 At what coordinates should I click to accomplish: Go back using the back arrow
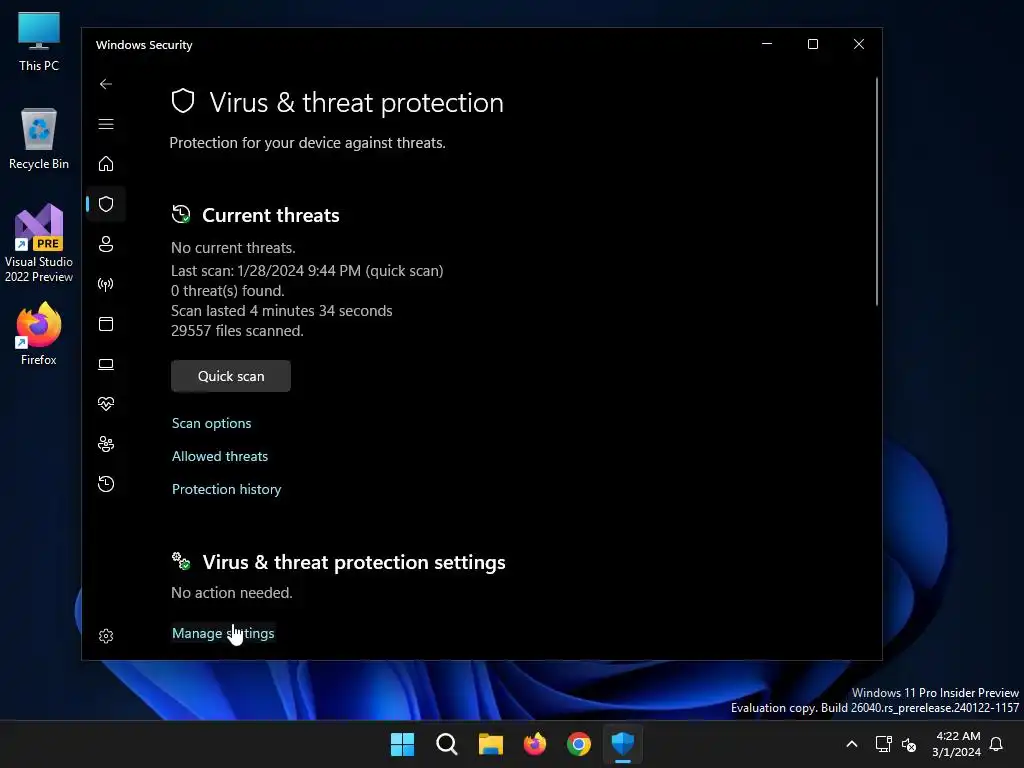(106, 84)
